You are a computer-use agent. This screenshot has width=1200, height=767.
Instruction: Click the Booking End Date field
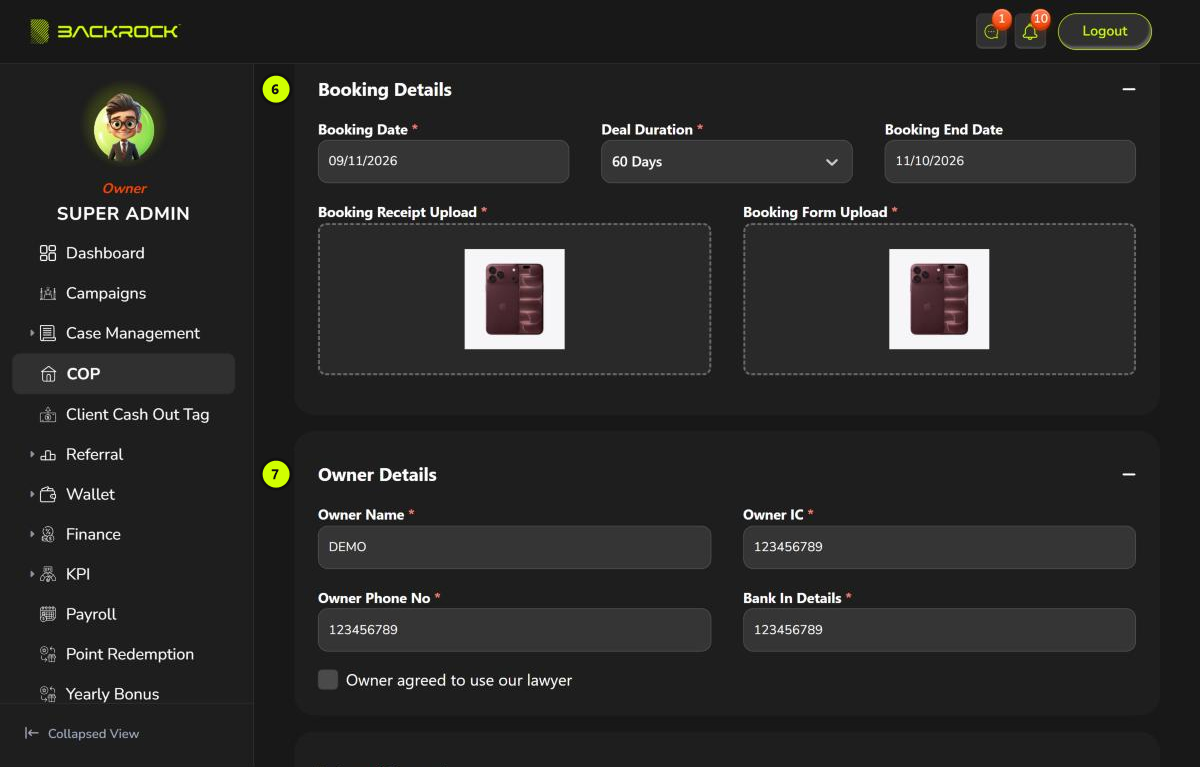click(x=1010, y=161)
